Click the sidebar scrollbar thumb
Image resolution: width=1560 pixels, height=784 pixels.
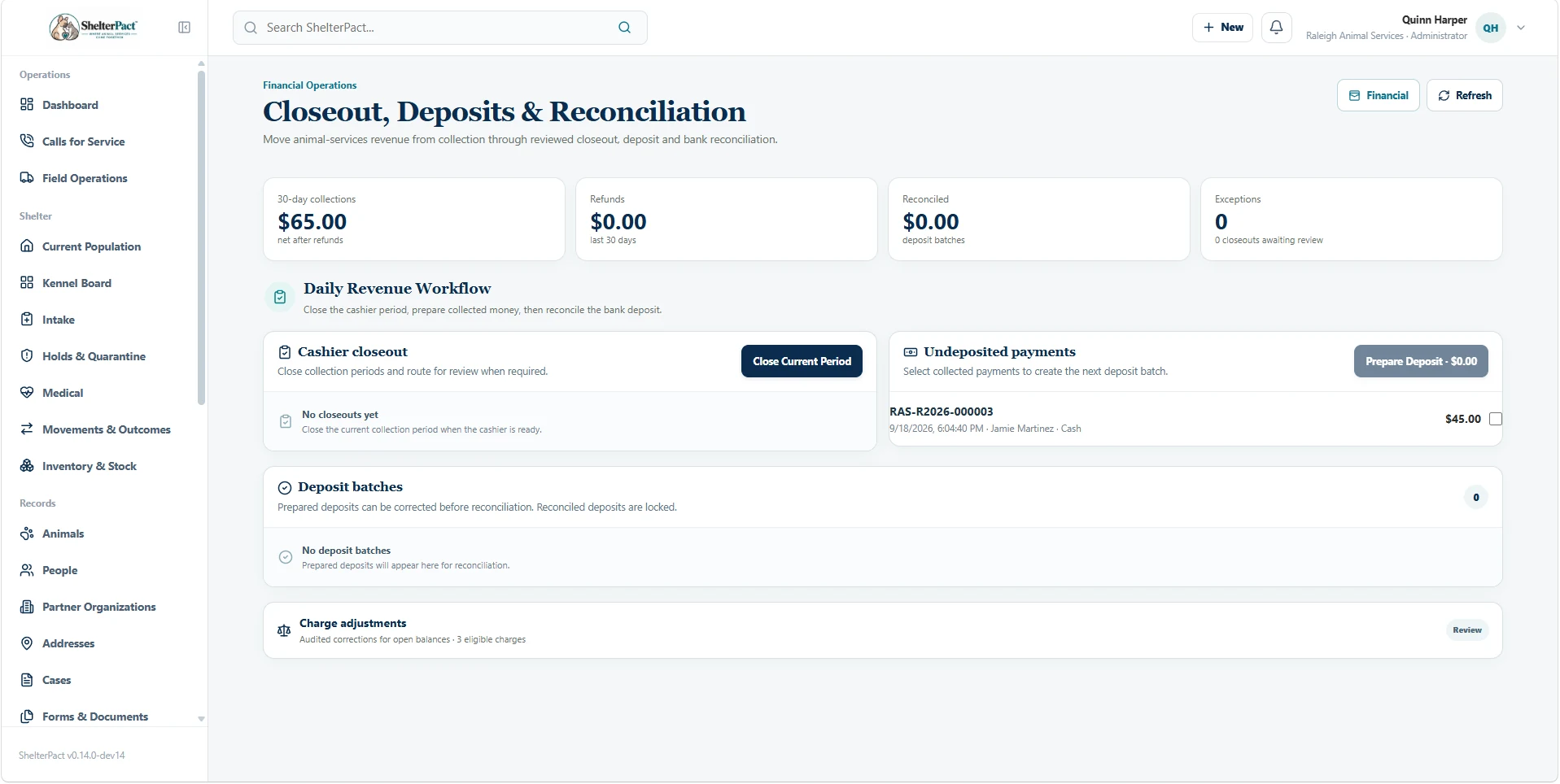click(x=201, y=237)
